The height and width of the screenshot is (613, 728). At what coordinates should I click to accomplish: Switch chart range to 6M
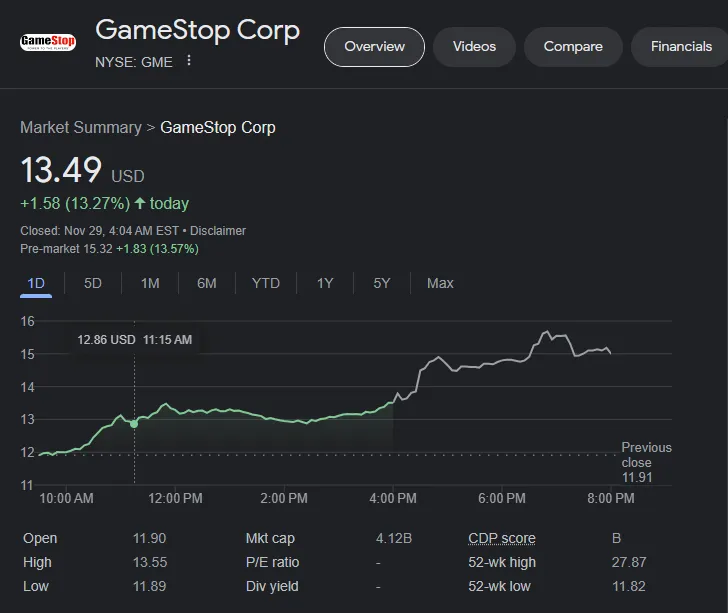point(207,283)
